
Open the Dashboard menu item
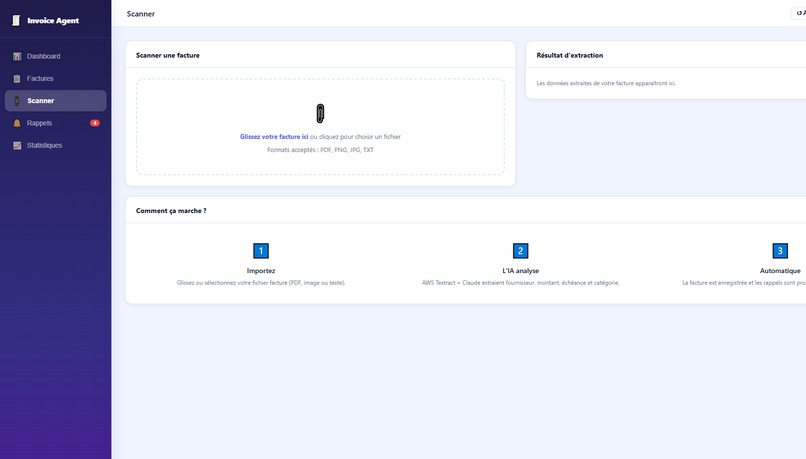56,56
